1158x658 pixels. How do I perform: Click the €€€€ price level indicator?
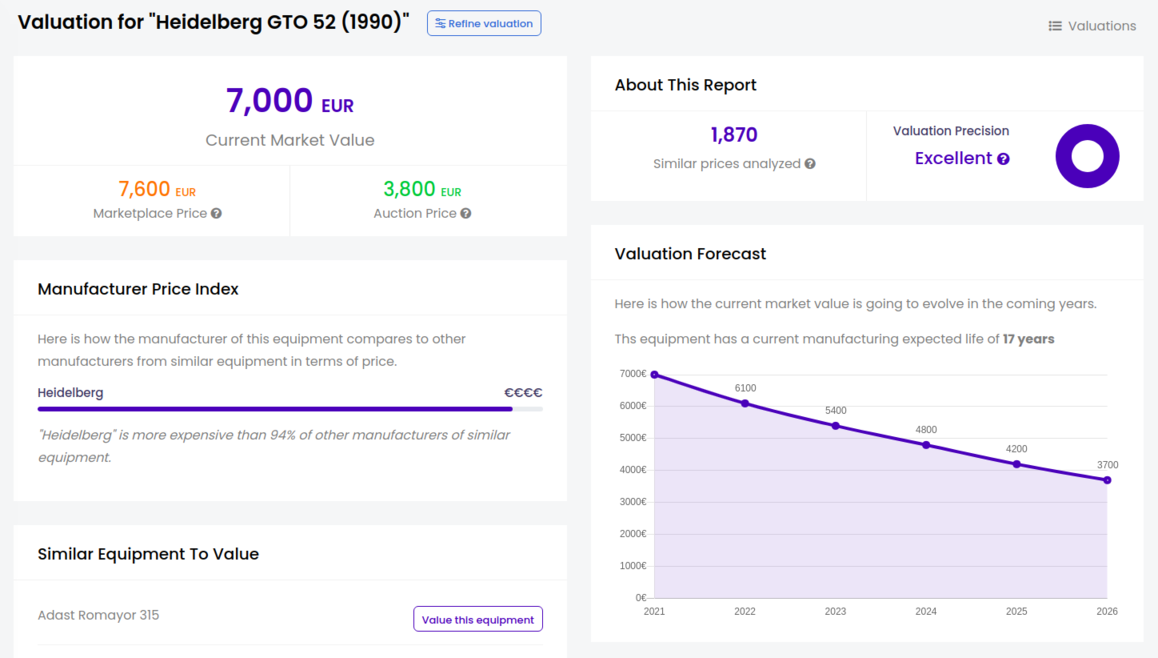(523, 393)
